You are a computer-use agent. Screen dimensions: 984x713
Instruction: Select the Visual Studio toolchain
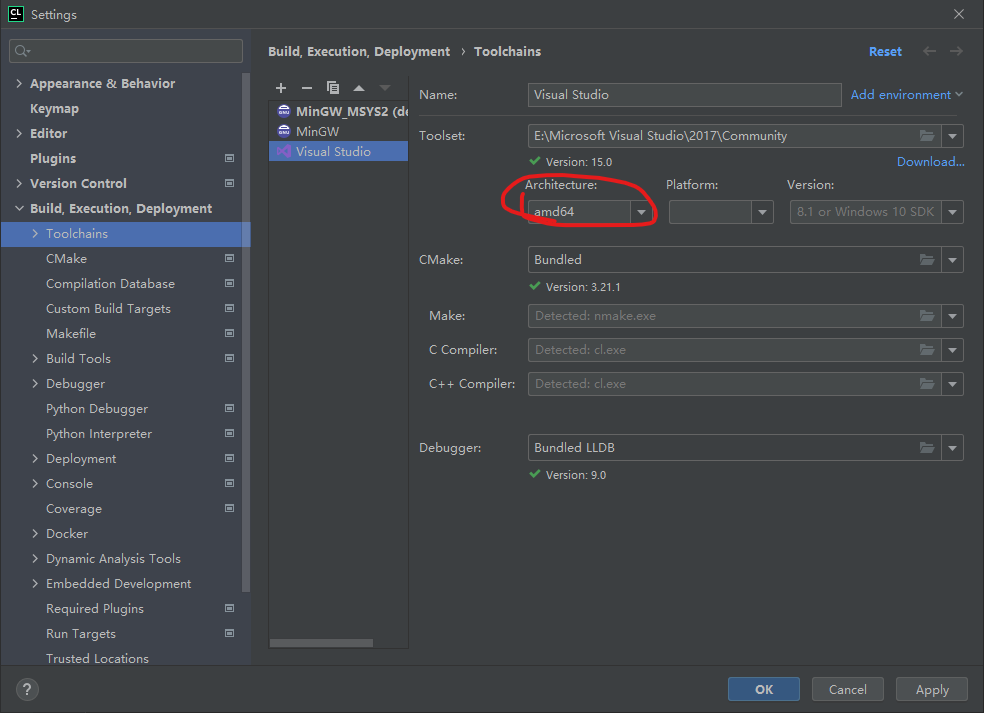pyautogui.click(x=339, y=151)
